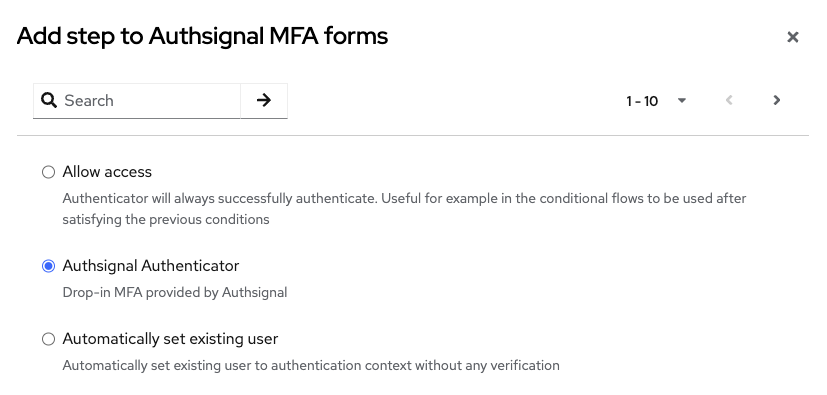Focus the Search text field

pyautogui.click(x=150, y=100)
